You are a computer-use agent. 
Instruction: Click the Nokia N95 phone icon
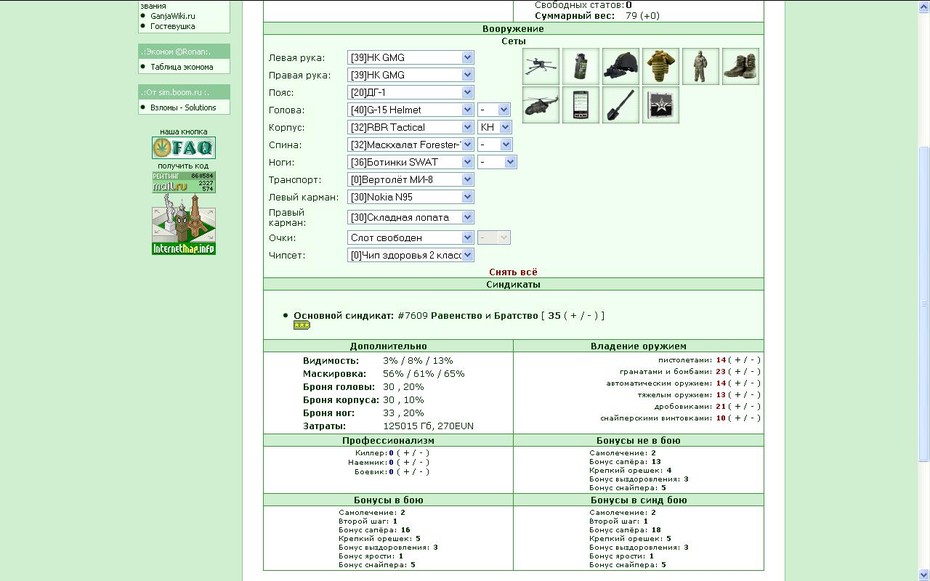point(581,105)
